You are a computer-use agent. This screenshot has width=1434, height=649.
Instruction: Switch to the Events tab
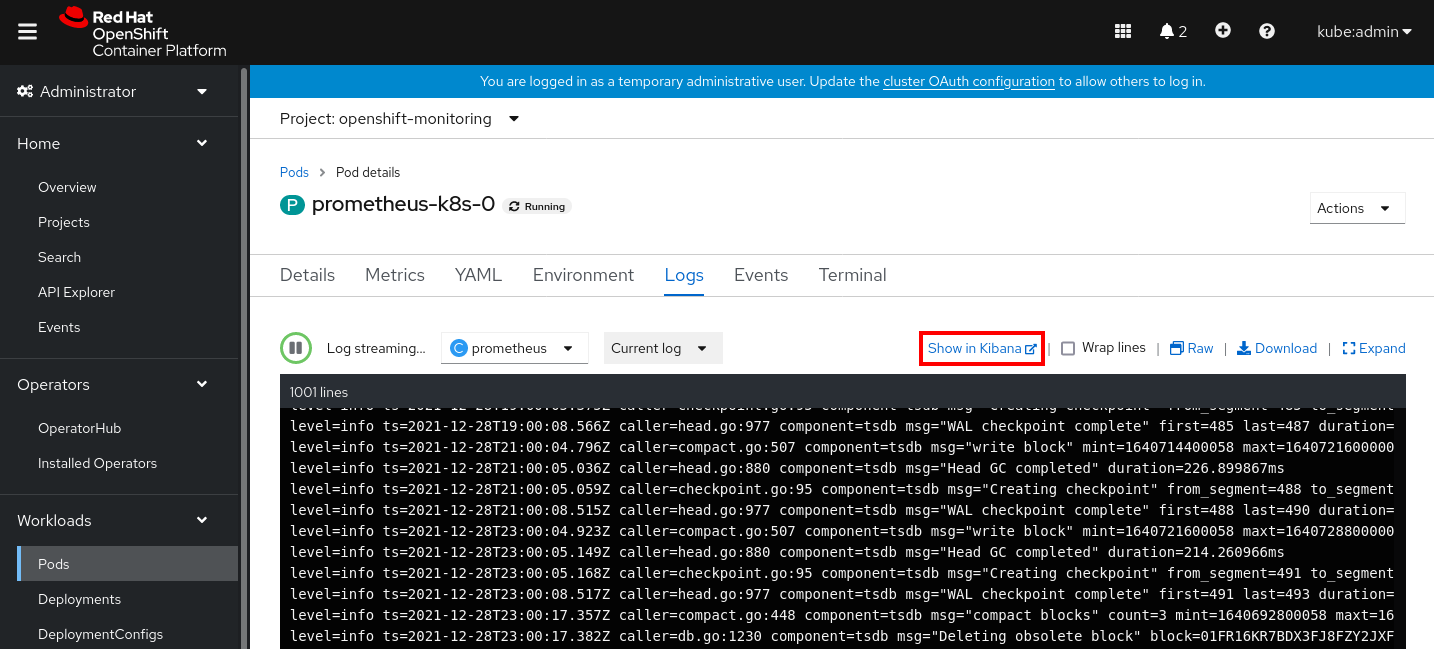(761, 275)
